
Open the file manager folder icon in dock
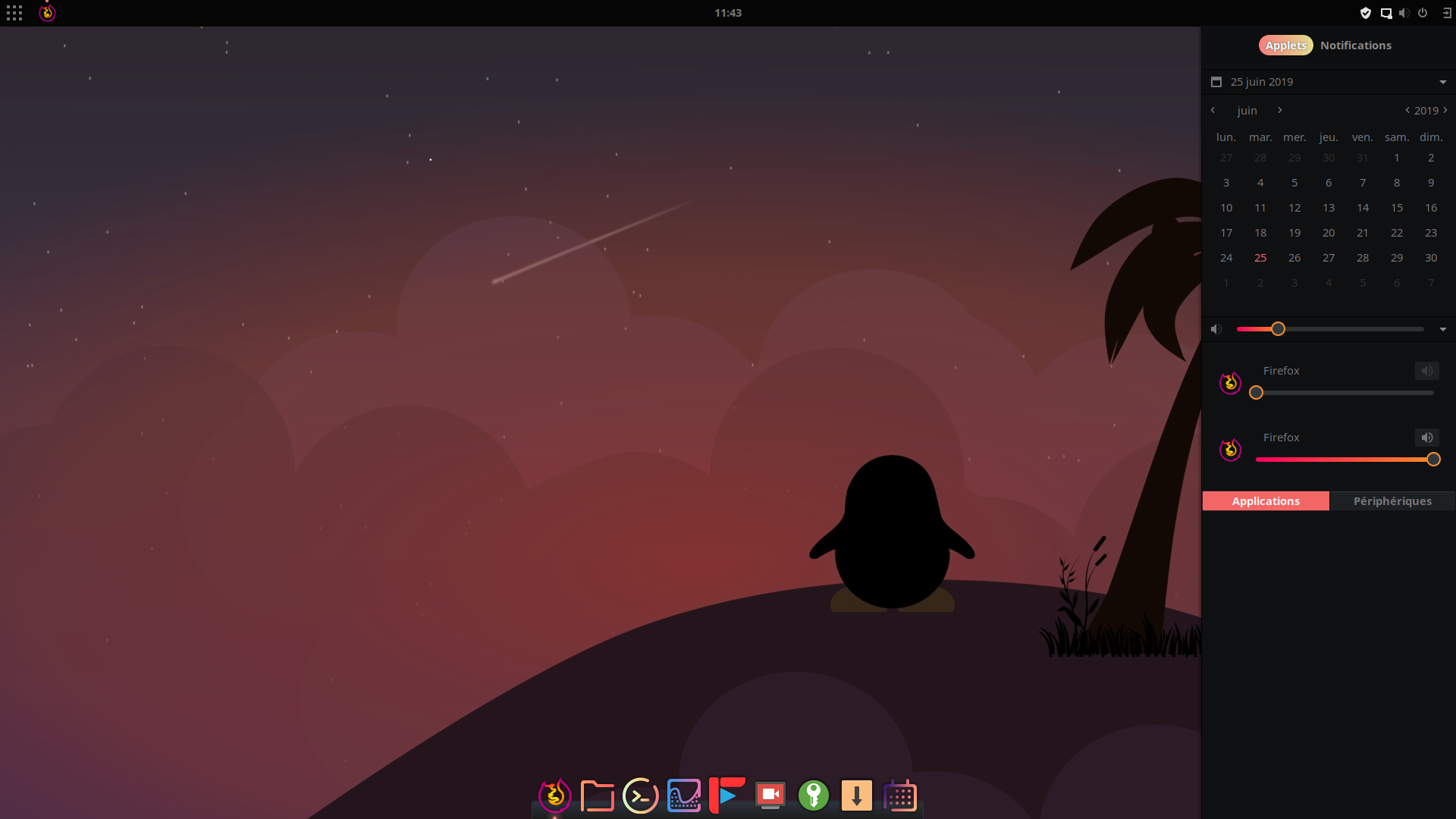click(598, 795)
